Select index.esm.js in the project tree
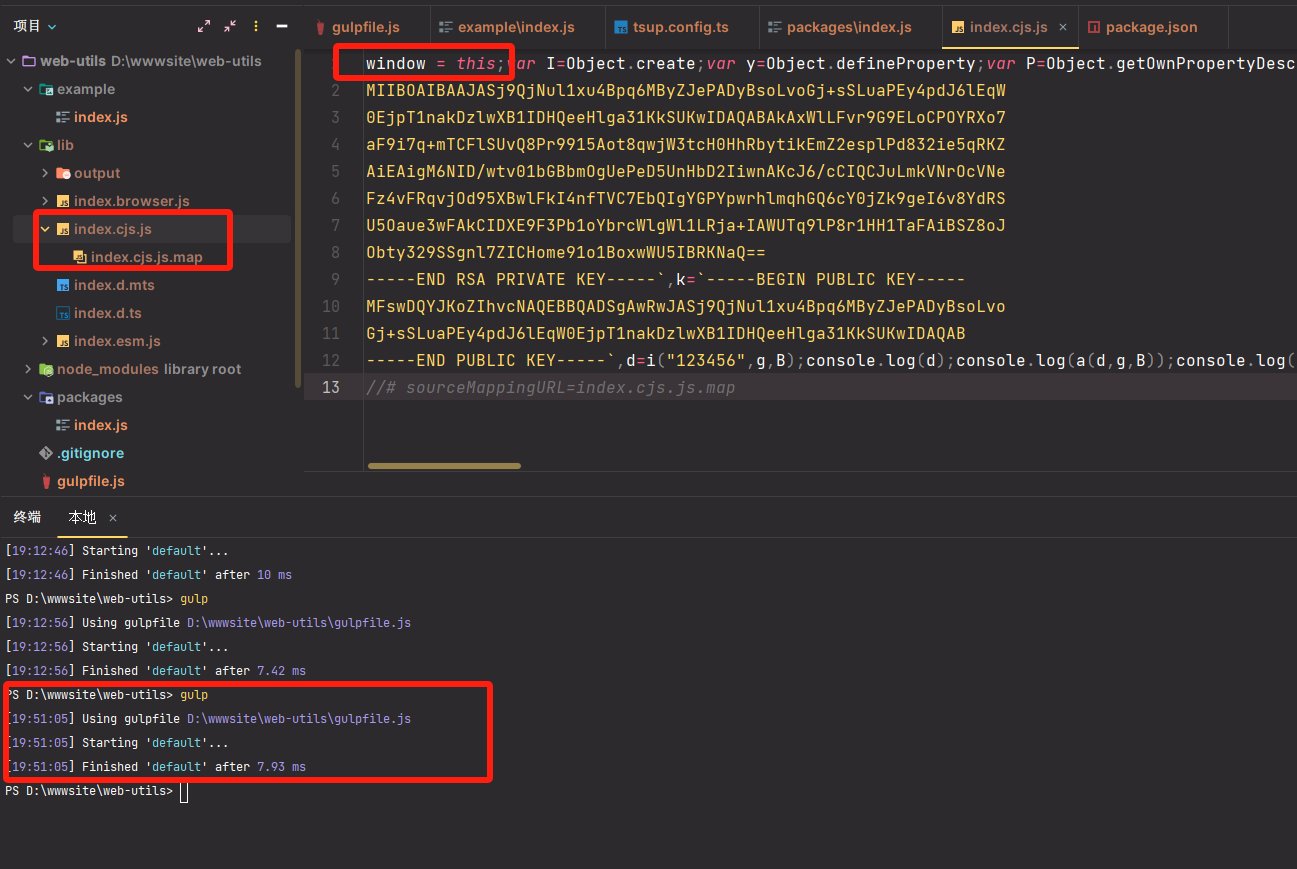Screen dimensions: 1297x869 [x=117, y=341]
